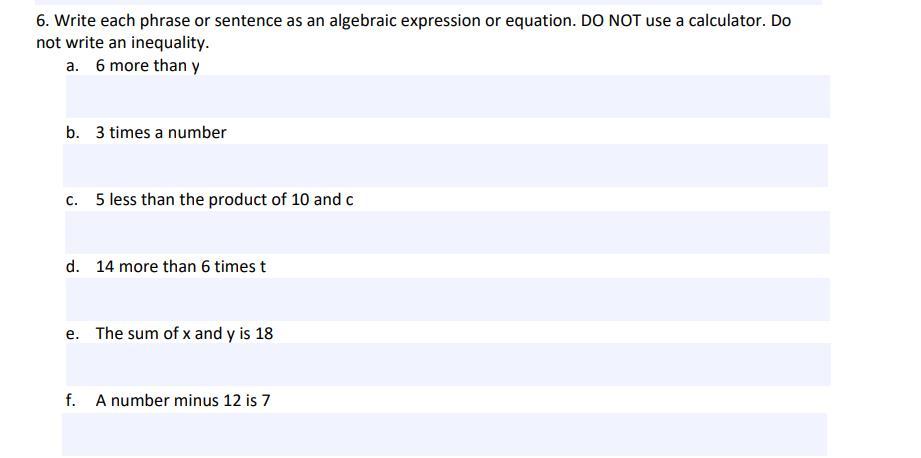The height and width of the screenshot is (458, 921).
Task: Click the item label 'b.'
Action: tap(72, 133)
